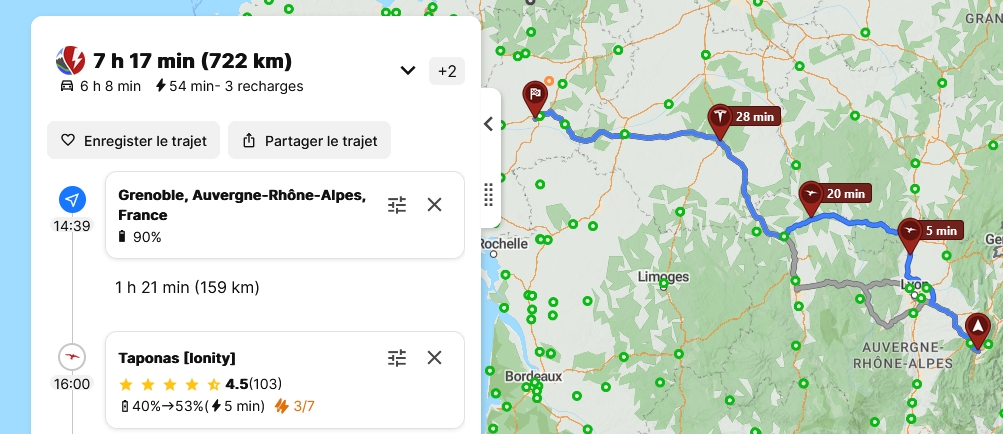The width and height of the screenshot is (1003, 434).
Task: Click the 5 min charging stop pin
Action: [910, 233]
